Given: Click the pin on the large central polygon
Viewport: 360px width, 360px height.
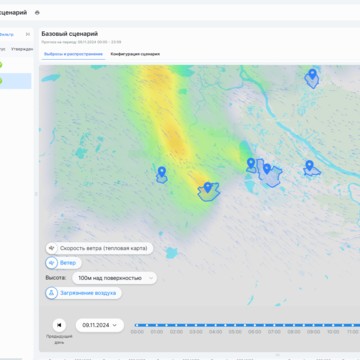Looking at the screenshot, I should [x=267, y=169].
